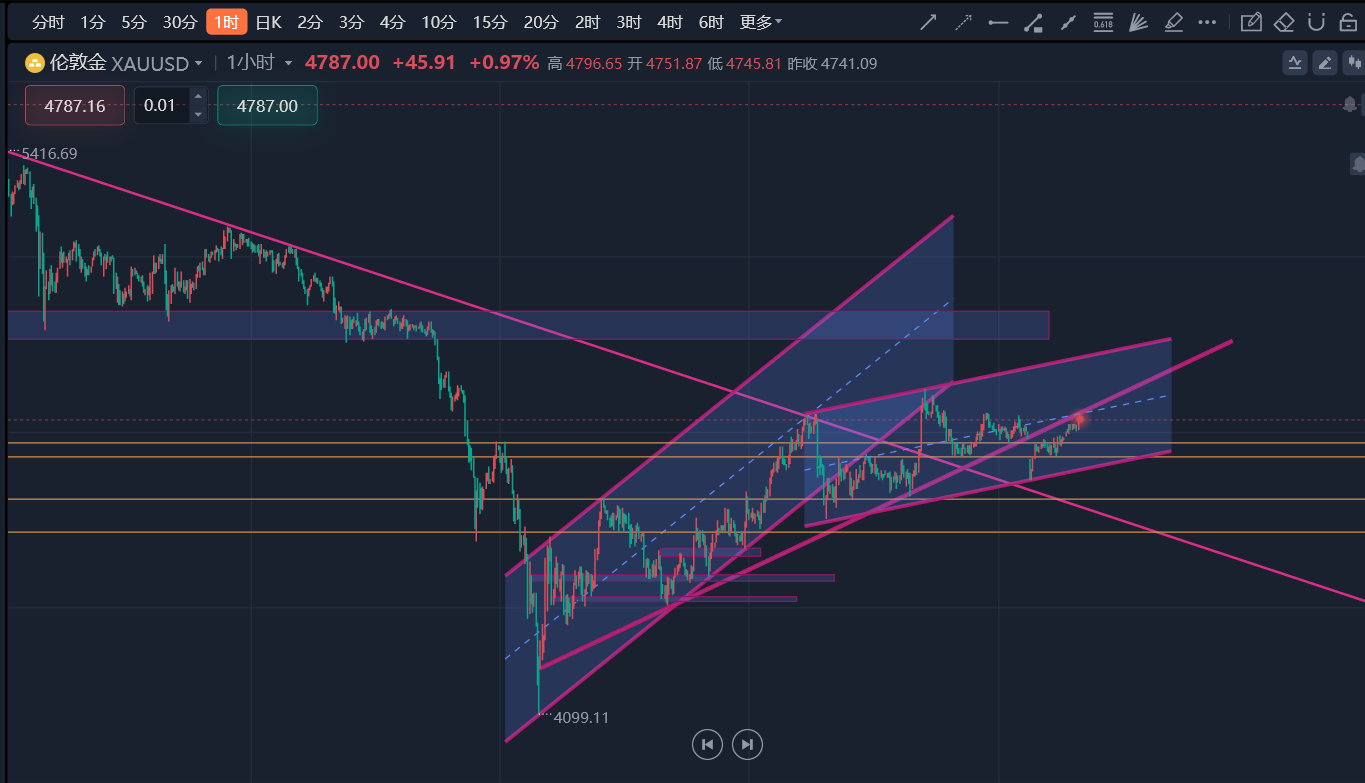Open the indicators button on chart header

click(1296, 63)
